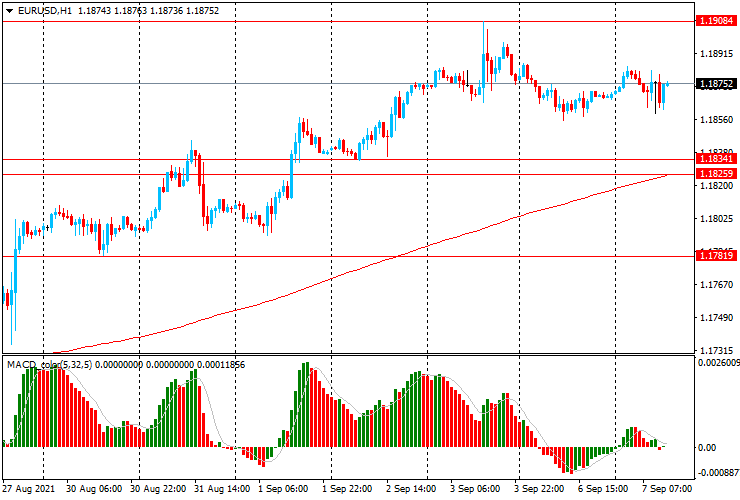Click the MACD_color(5,32,5) indicator label
The height and width of the screenshot is (500, 740).
tap(50, 365)
